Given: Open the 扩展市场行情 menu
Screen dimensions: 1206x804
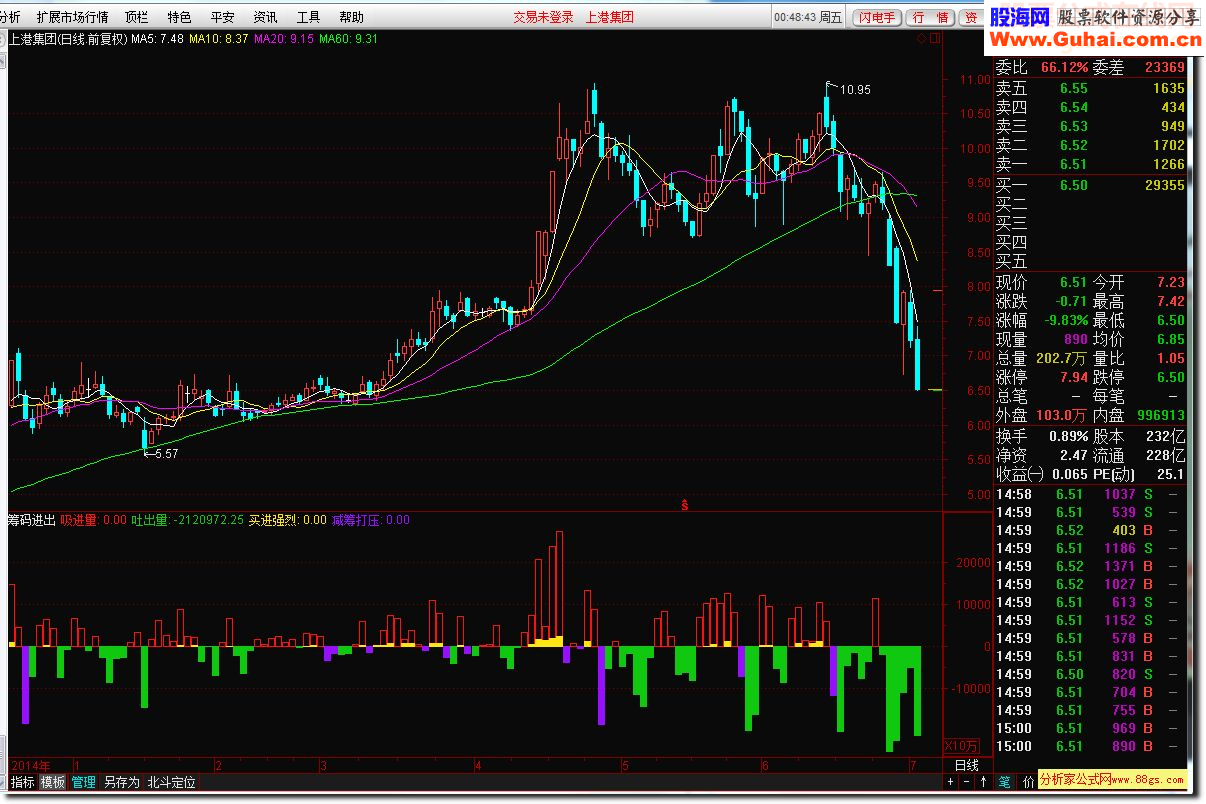Looking at the screenshot, I should 72,17.
